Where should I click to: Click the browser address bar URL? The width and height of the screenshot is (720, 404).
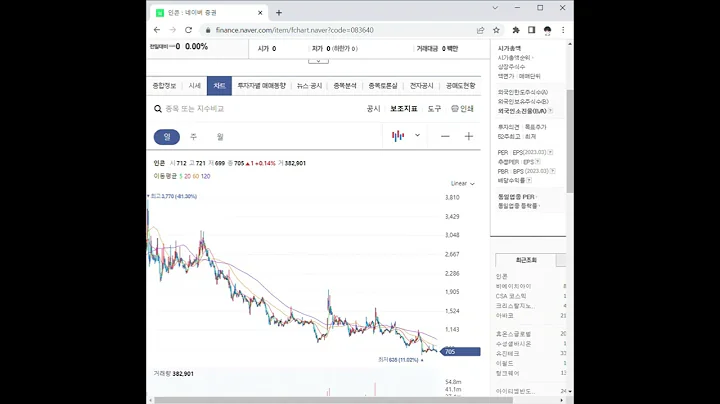(x=294, y=30)
